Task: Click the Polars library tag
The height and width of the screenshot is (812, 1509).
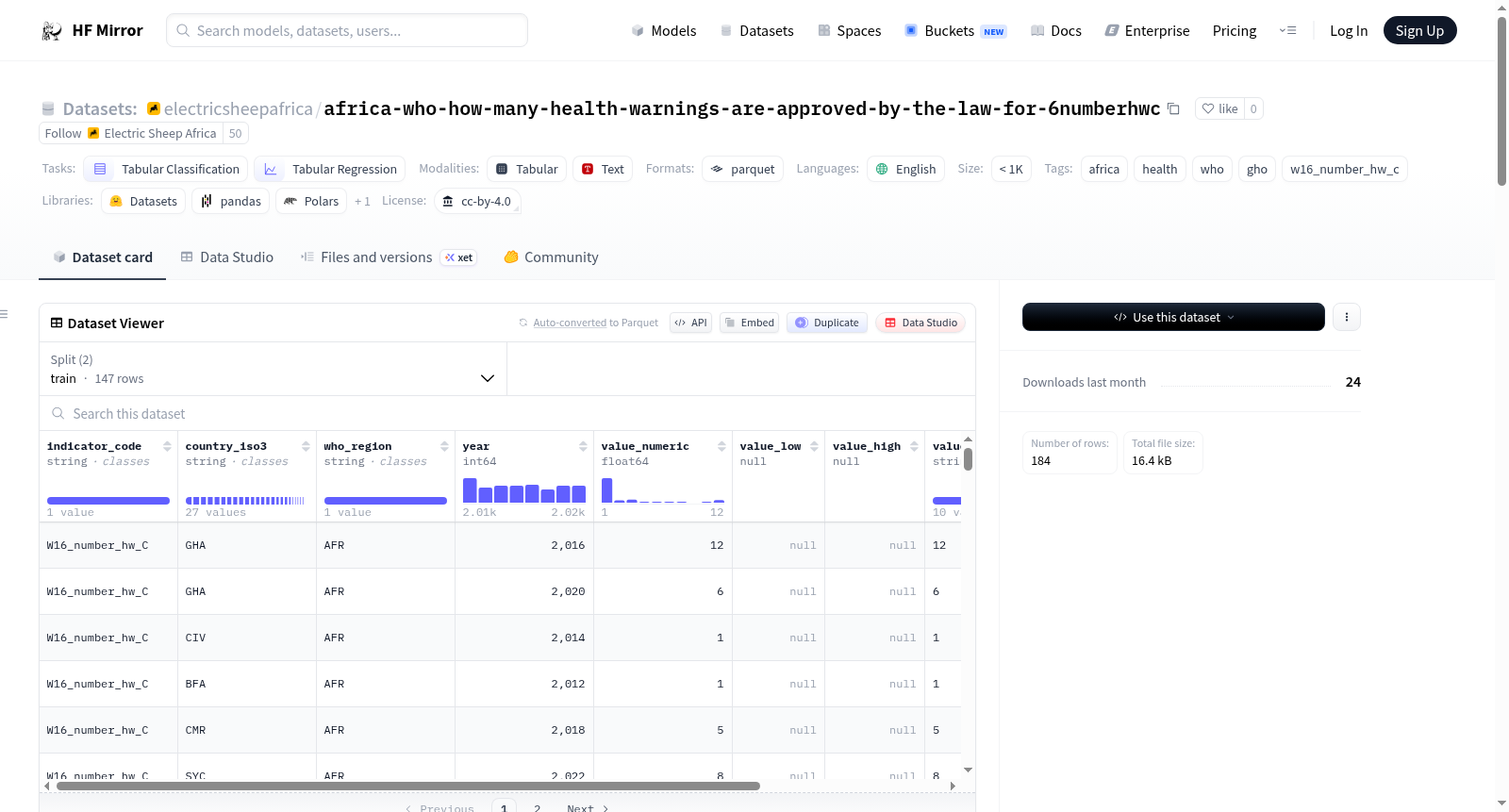Action: [x=311, y=201]
